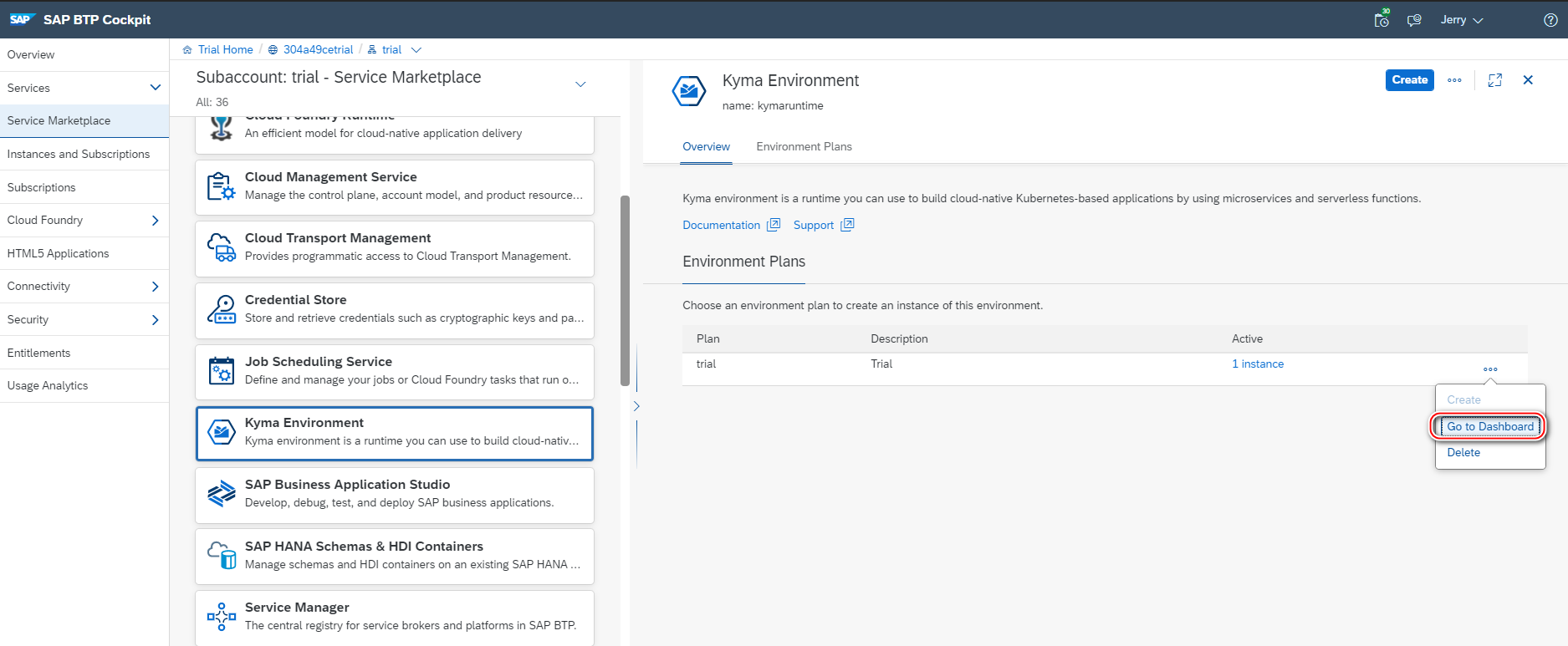Click the Active column header
Viewport: 1568px width, 646px height.
coord(1247,338)
